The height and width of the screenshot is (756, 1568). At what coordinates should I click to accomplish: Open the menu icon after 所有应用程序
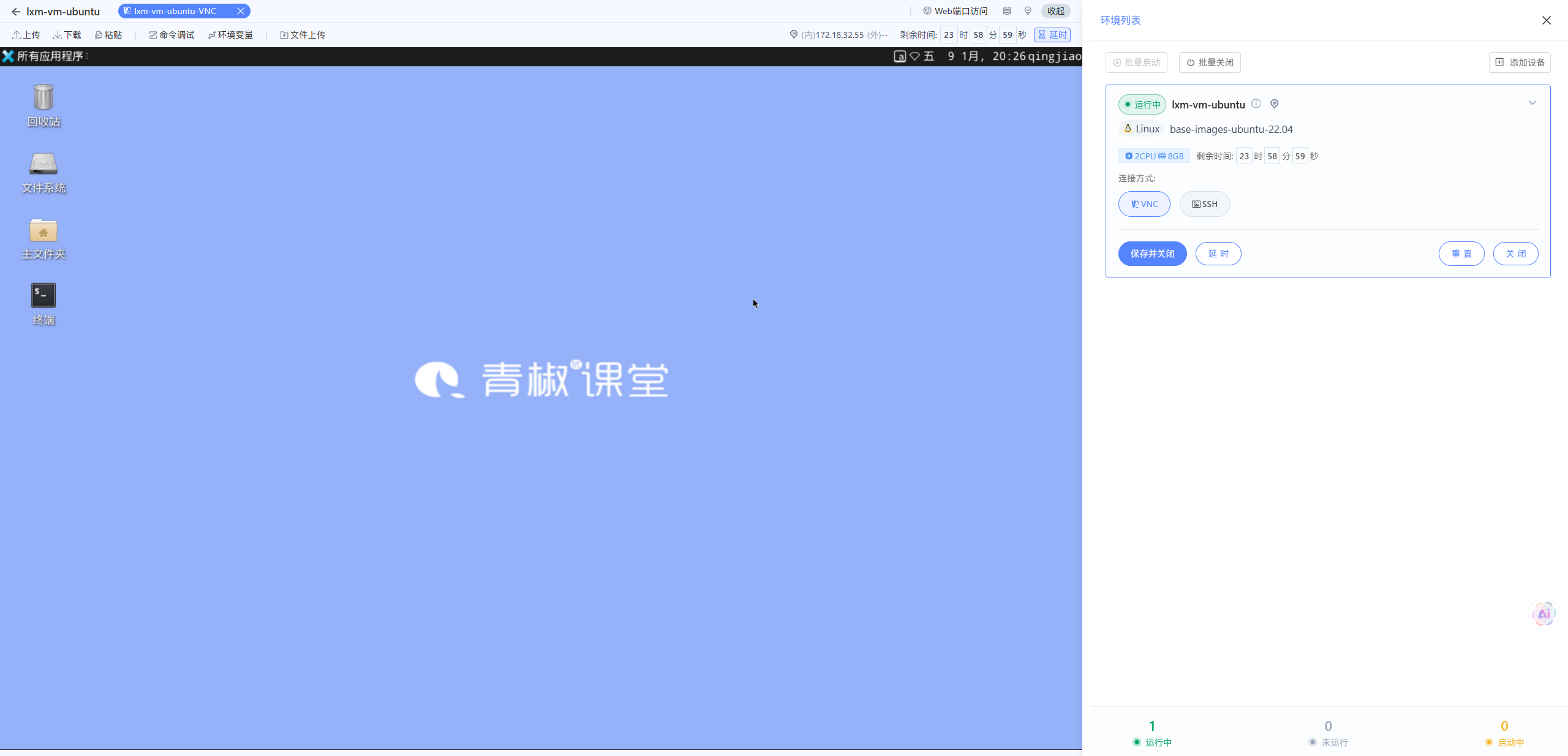[x=88, y=56]
